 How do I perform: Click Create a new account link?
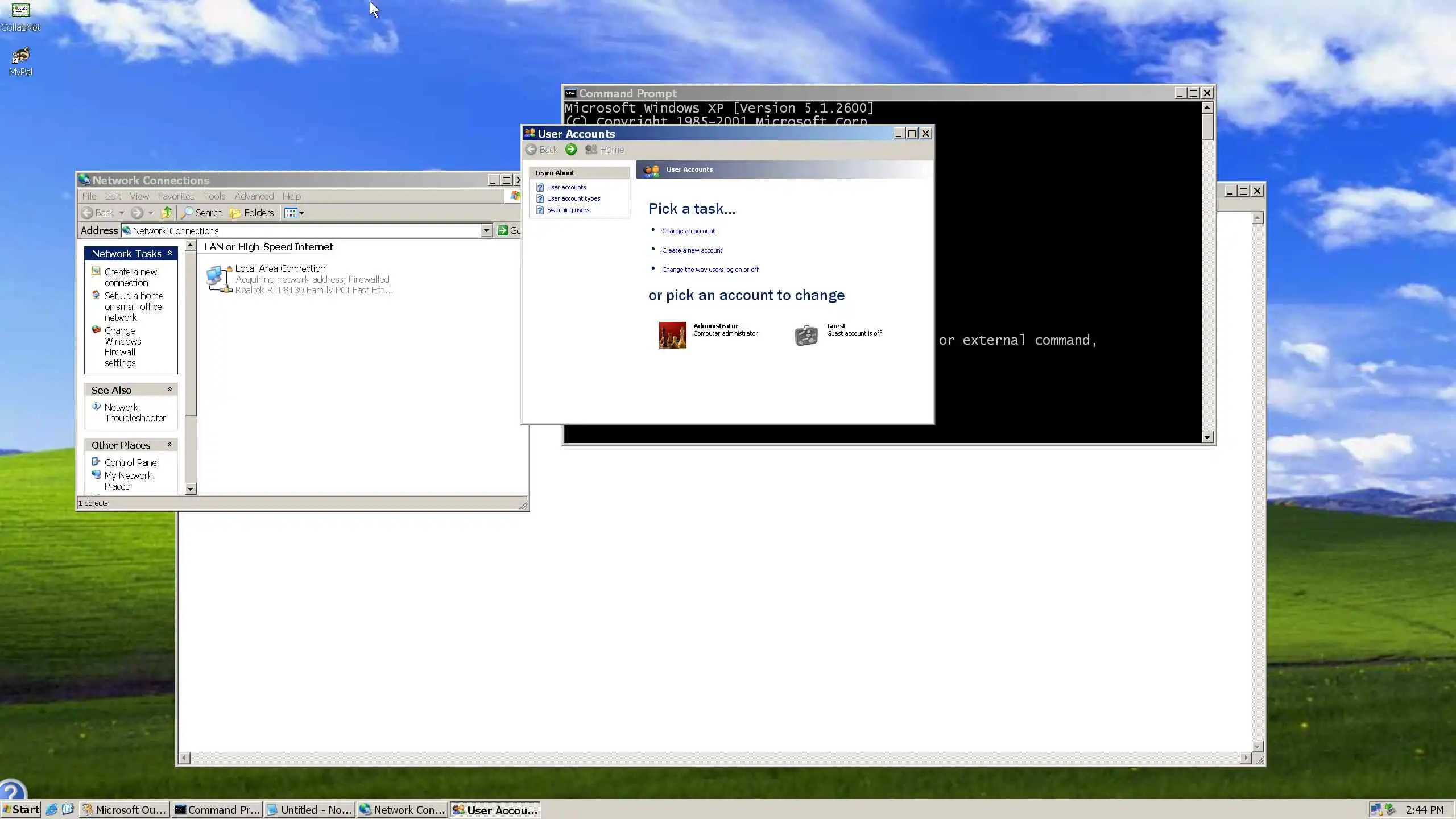point(692,250)
